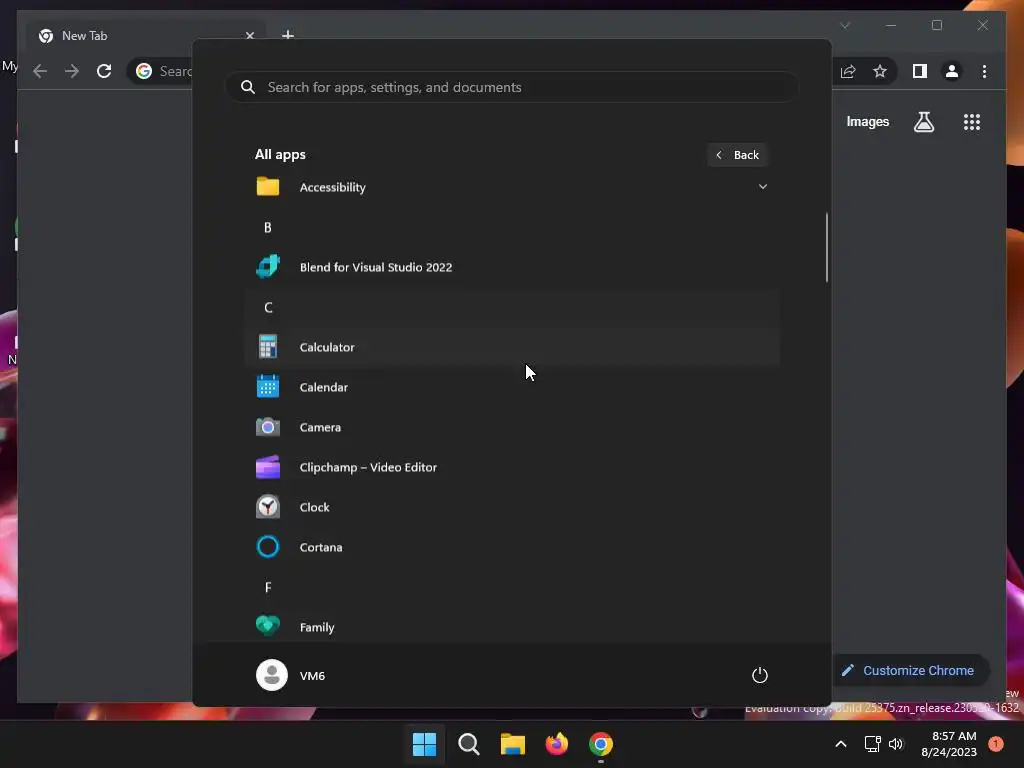Image resolution: width=1024 pixels, height=768 pixels.
Task: Open Google Images link
Action: [867, 121]
